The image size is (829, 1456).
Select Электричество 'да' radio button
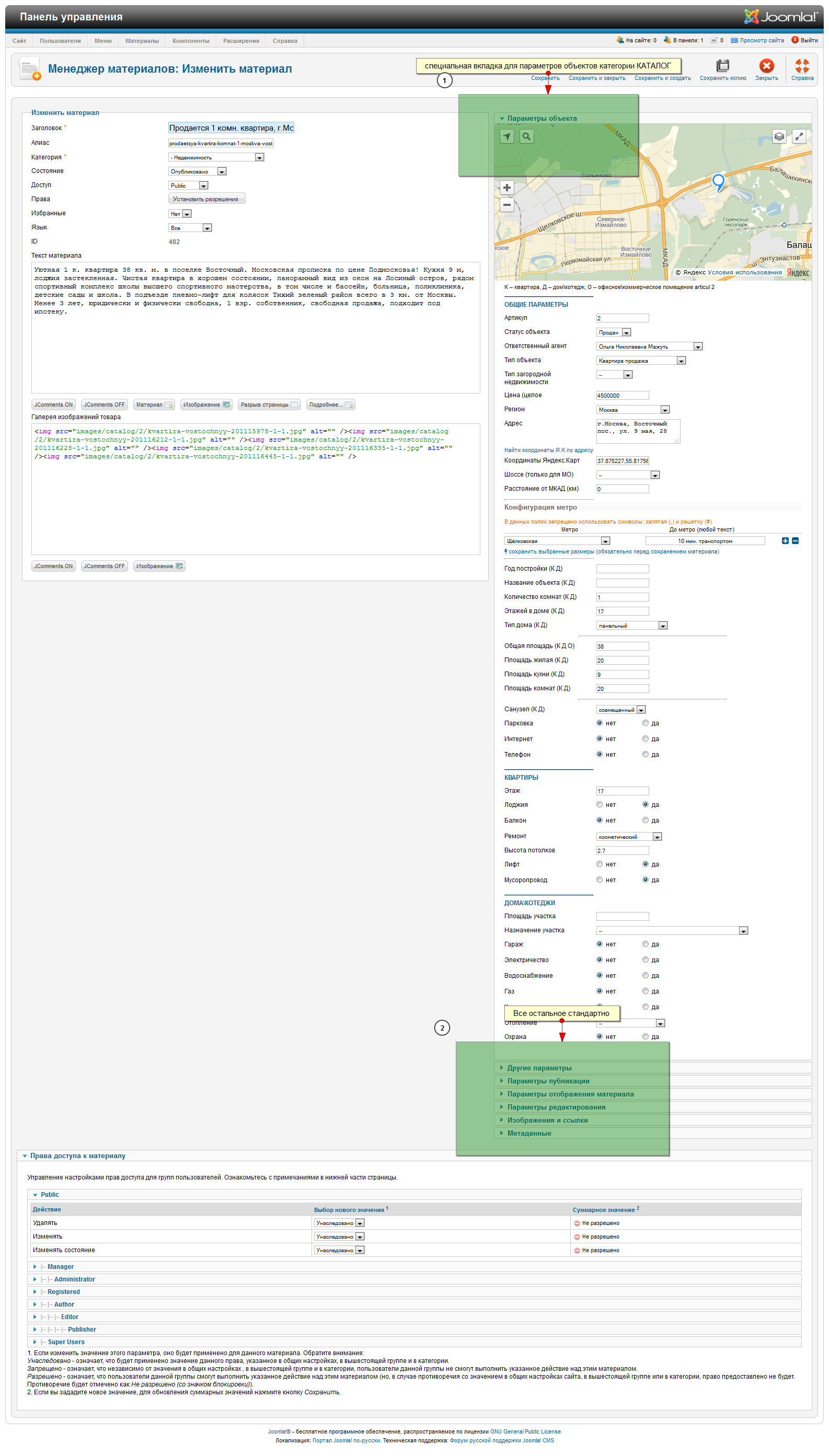point(645,960)
